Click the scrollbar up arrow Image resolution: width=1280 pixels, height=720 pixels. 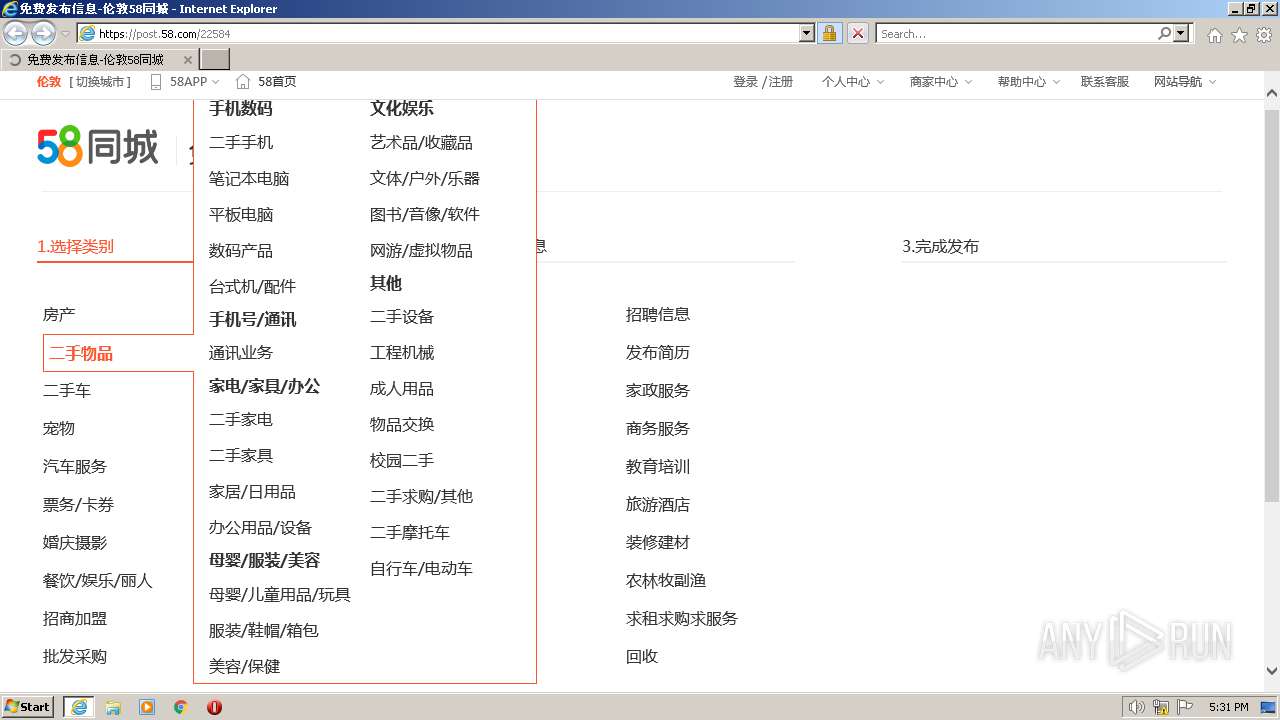pos(1272,93)
